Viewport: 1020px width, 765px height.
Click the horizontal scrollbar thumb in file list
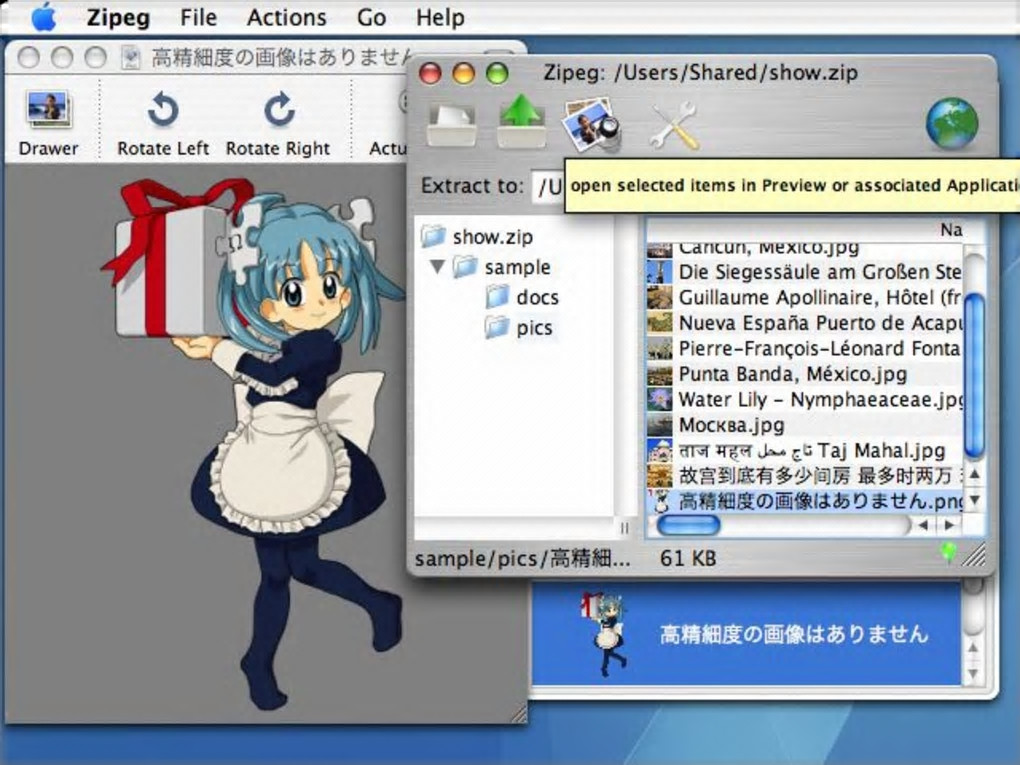pos(688,525)
